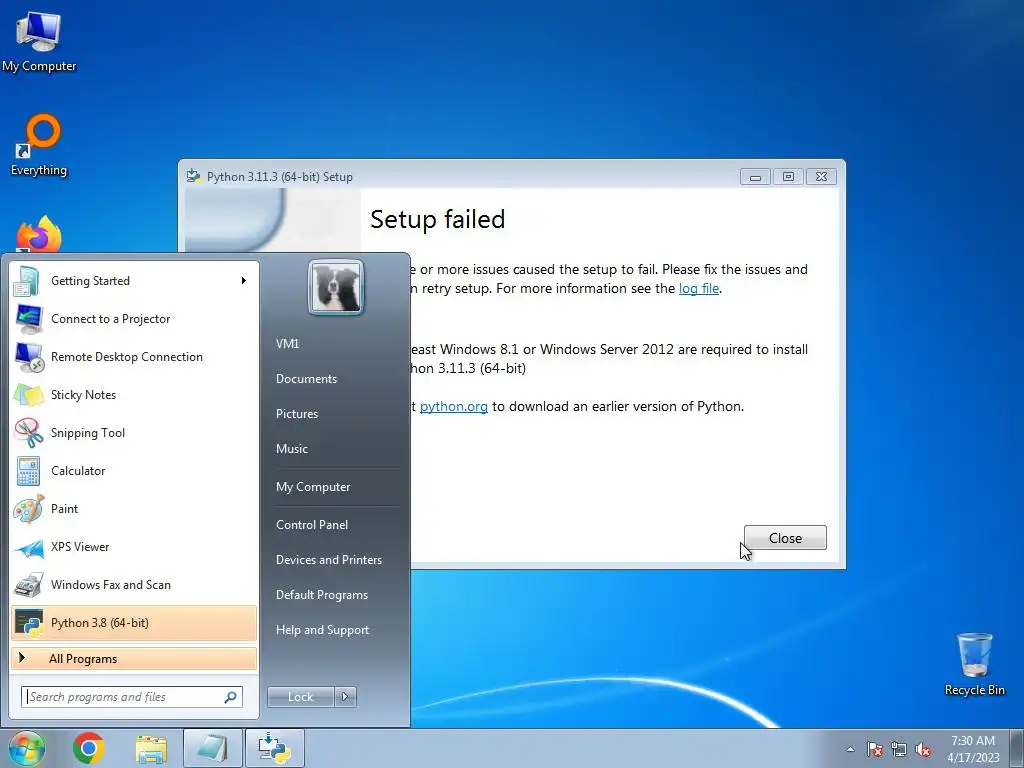The image size is (1024, 768).
Task: Expand All Programs list
Action: point(134,658)
